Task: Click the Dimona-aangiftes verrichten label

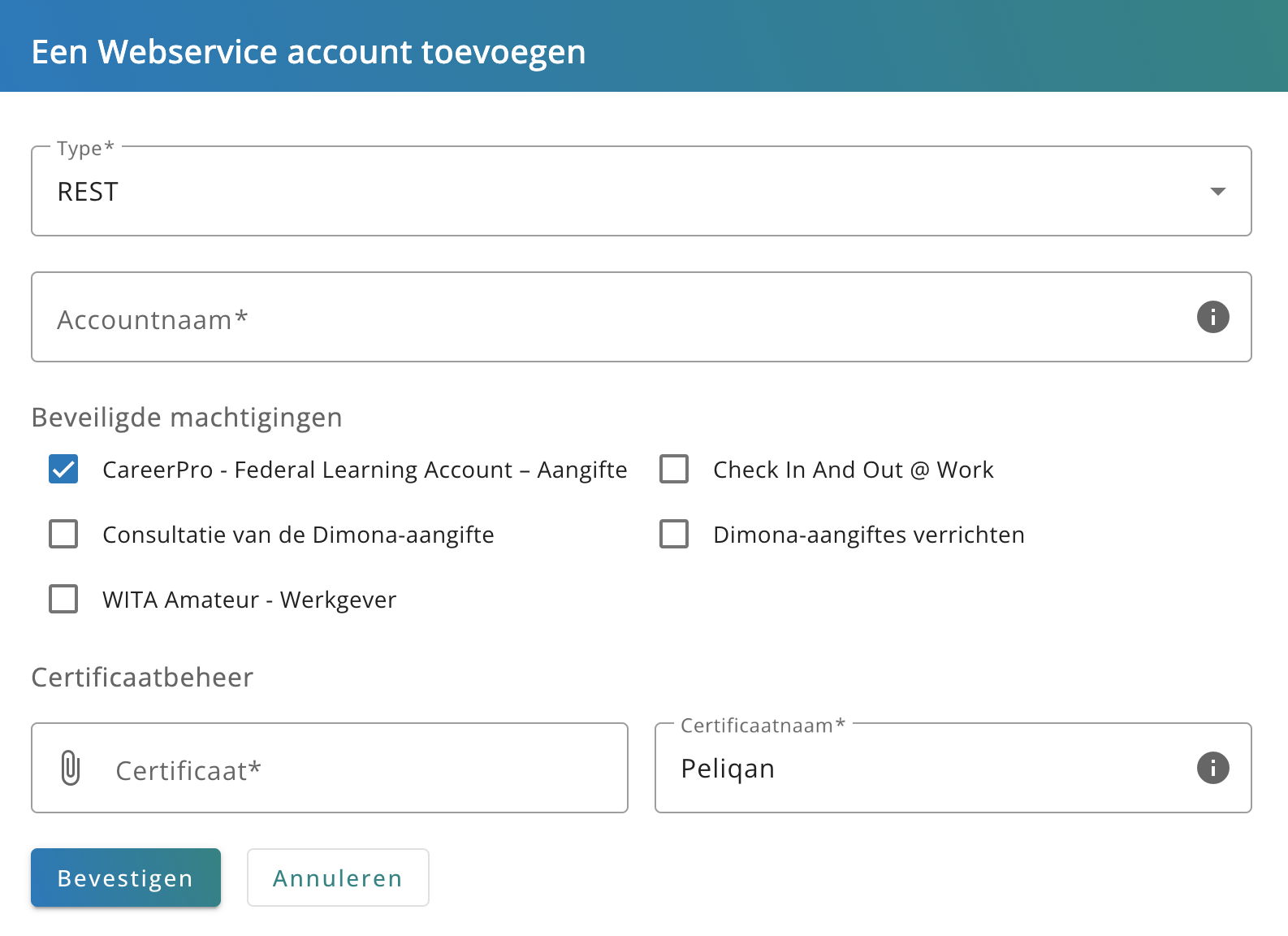Action: pyautogui.click(x=869, y=535)
